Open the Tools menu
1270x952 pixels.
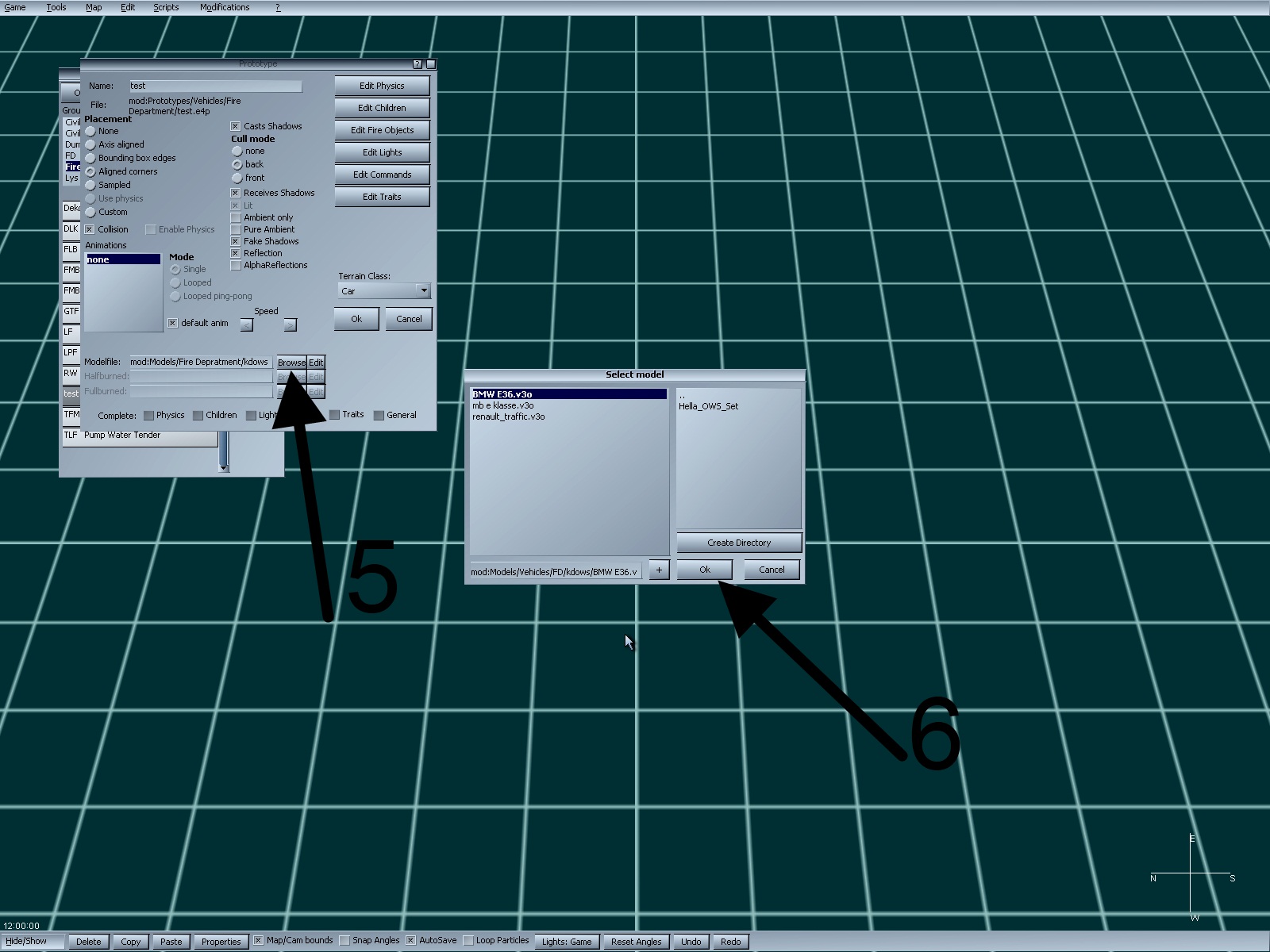point(56,7)
